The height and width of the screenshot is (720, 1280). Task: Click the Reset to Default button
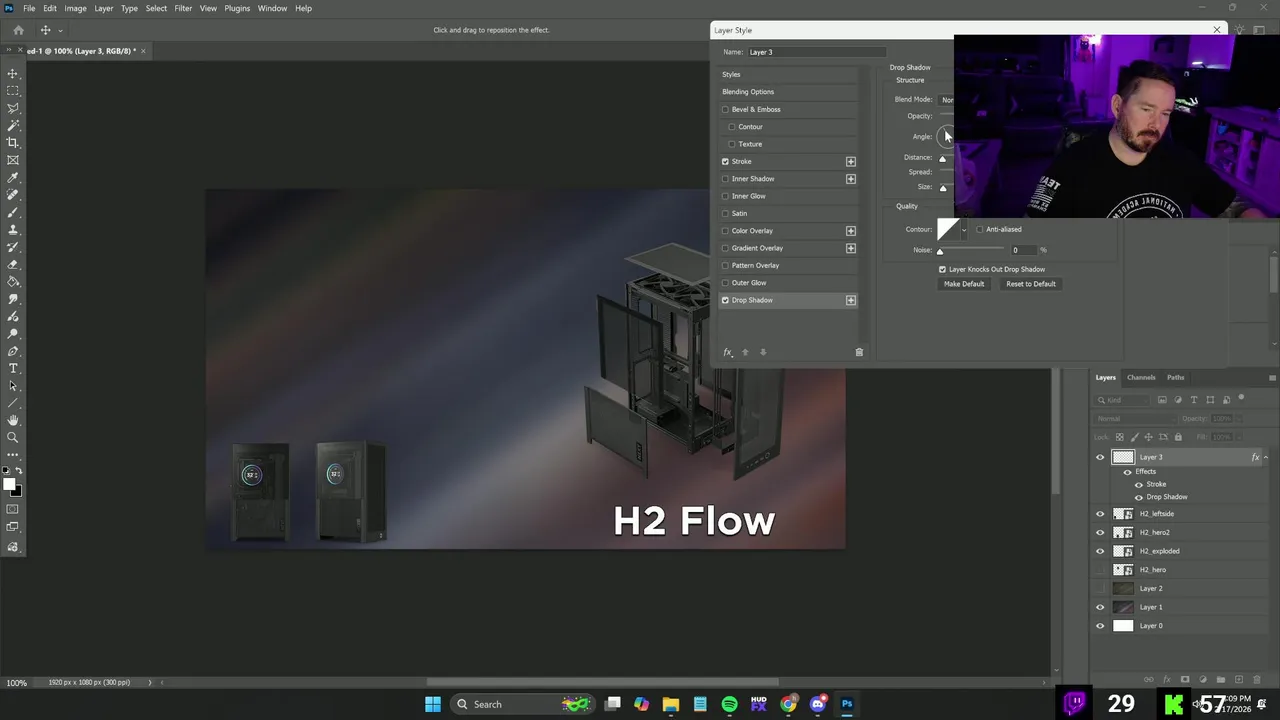(1031, 284)
